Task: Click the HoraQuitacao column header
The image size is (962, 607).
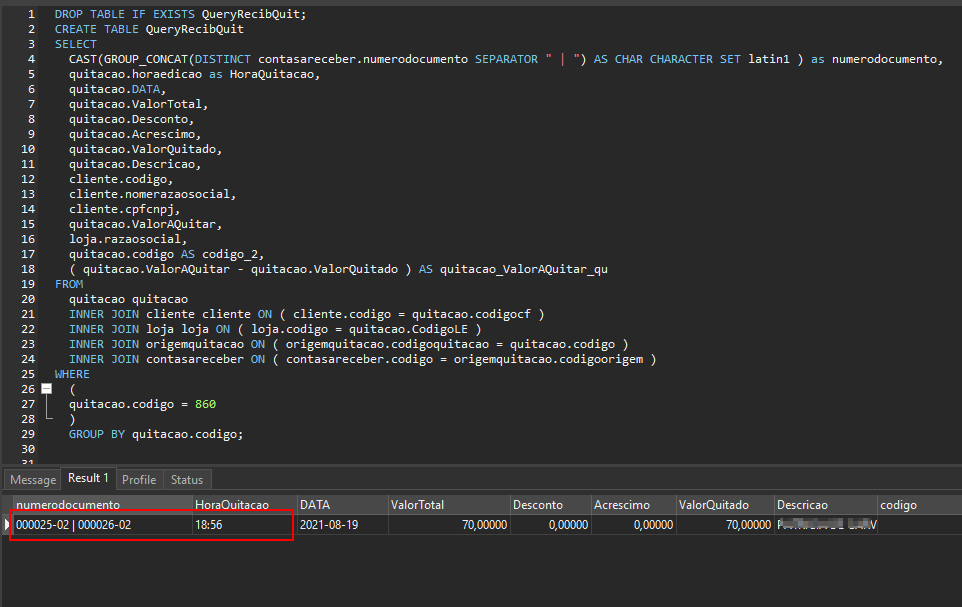Action: pos(244,505)
